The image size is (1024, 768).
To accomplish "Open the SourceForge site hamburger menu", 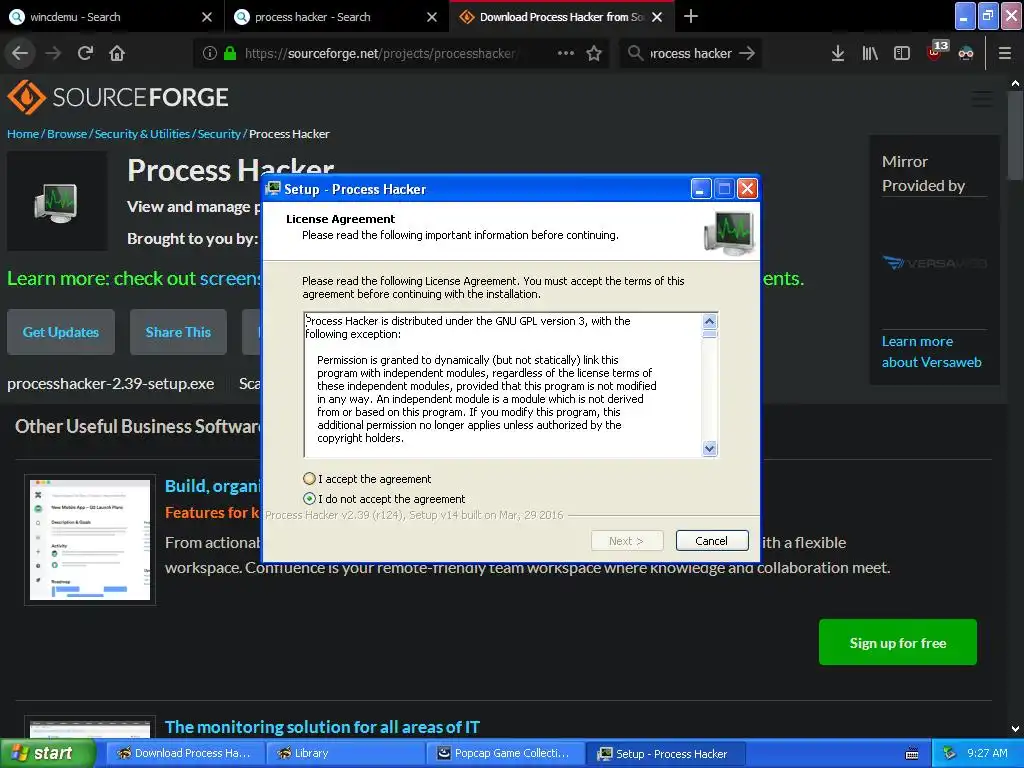I will [x=982, y=99].
